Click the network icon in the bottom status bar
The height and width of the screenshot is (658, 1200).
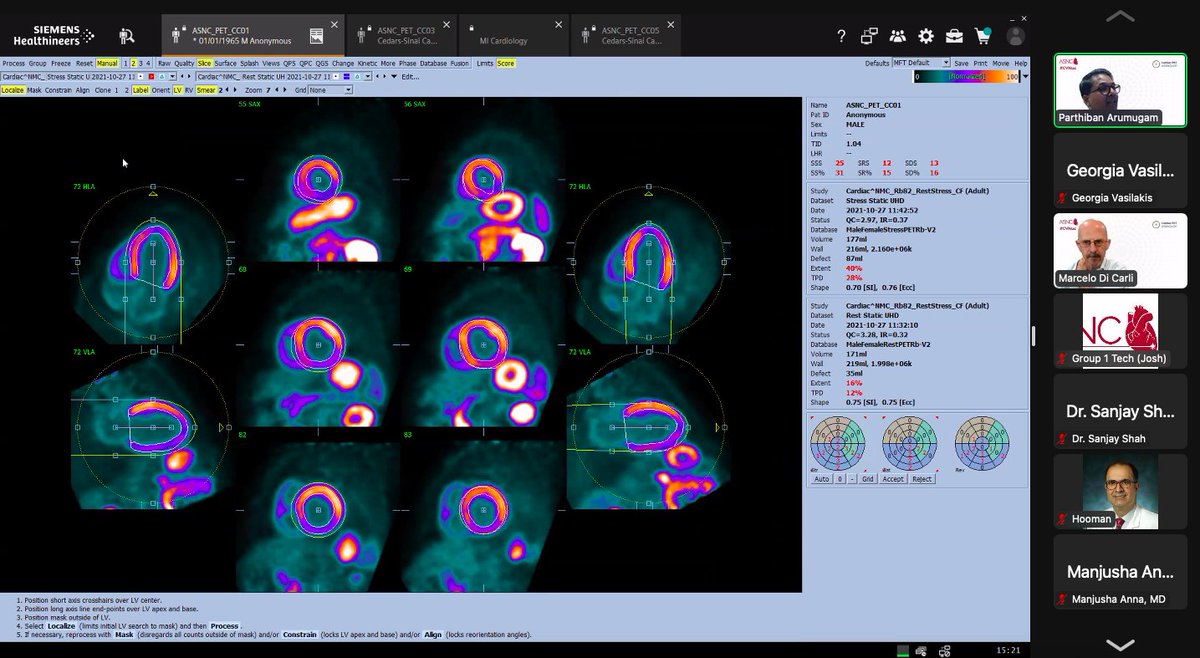944,651
